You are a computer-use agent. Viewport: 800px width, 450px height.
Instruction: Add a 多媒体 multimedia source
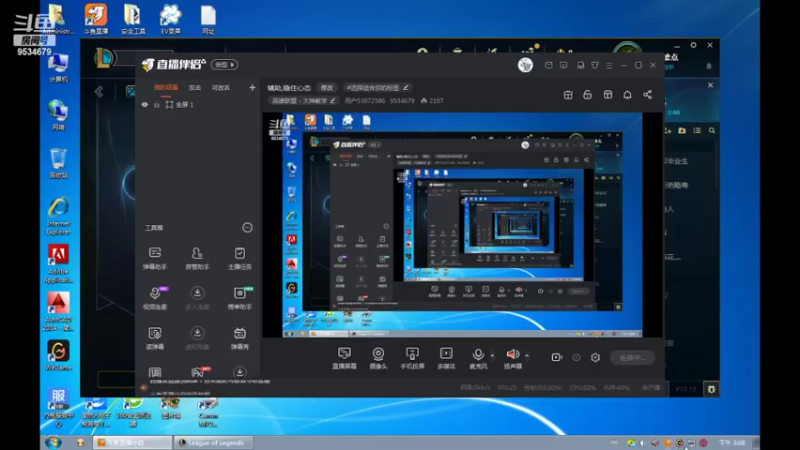click(x=446, y=358)
